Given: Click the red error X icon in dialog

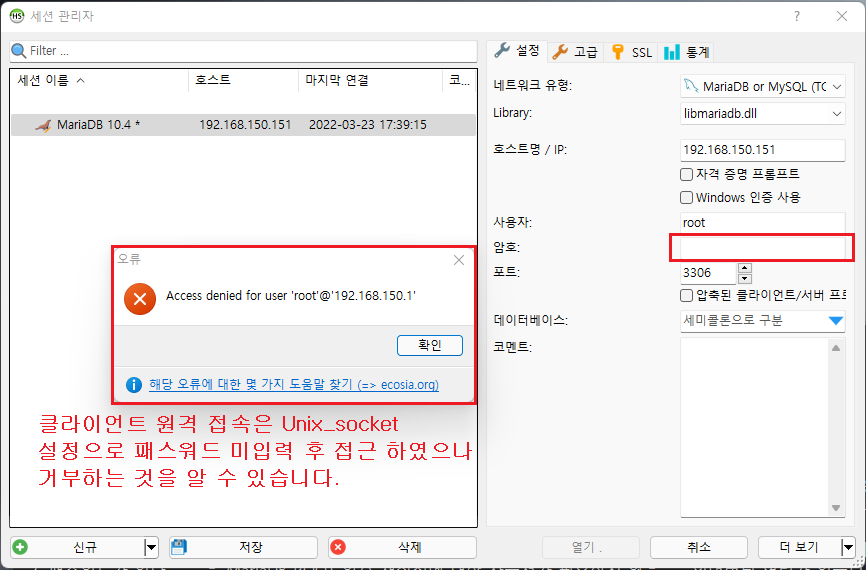Looking at the screenshot, I should tap(140, 299).
